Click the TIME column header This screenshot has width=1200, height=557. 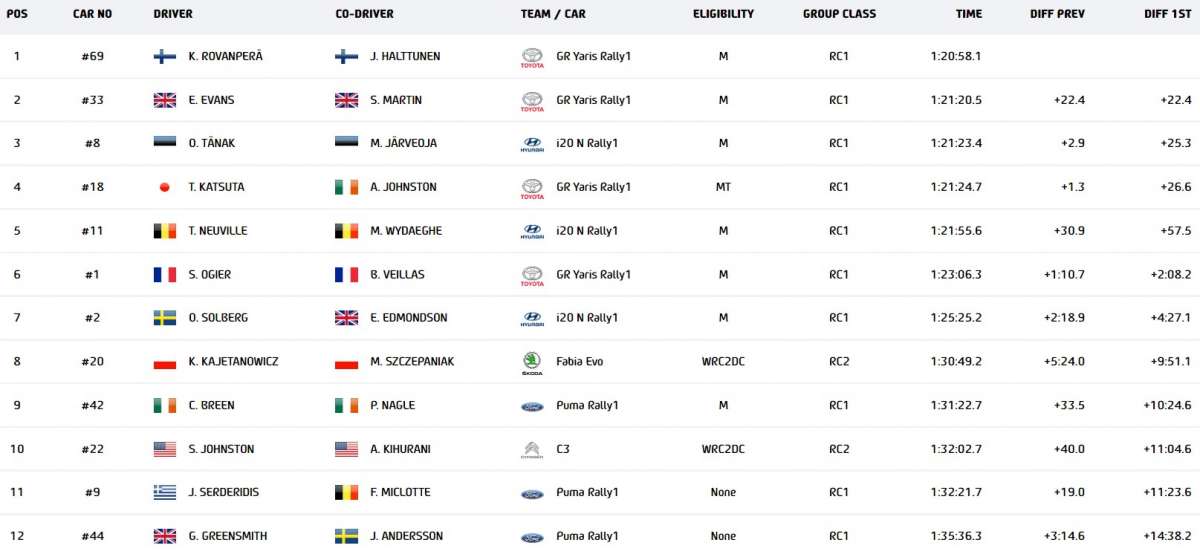click(x=968, y=14)
